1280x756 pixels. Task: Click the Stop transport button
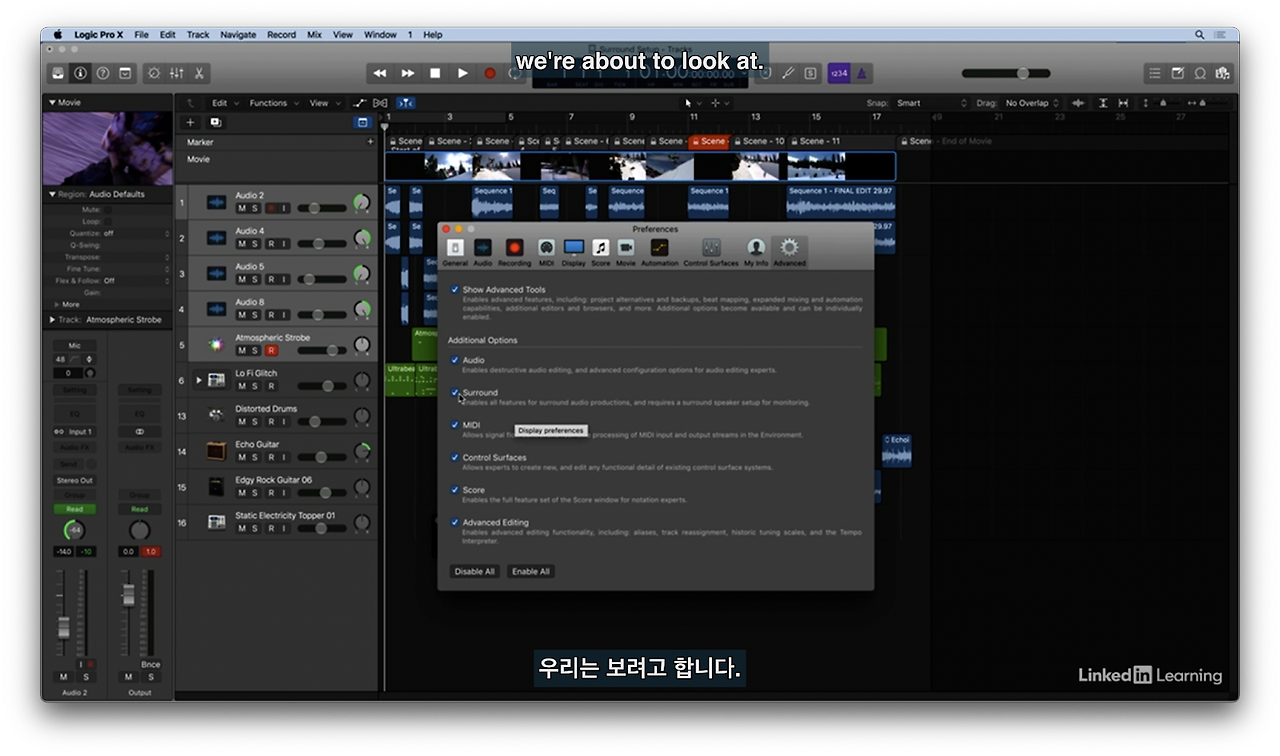coord(435,73)
